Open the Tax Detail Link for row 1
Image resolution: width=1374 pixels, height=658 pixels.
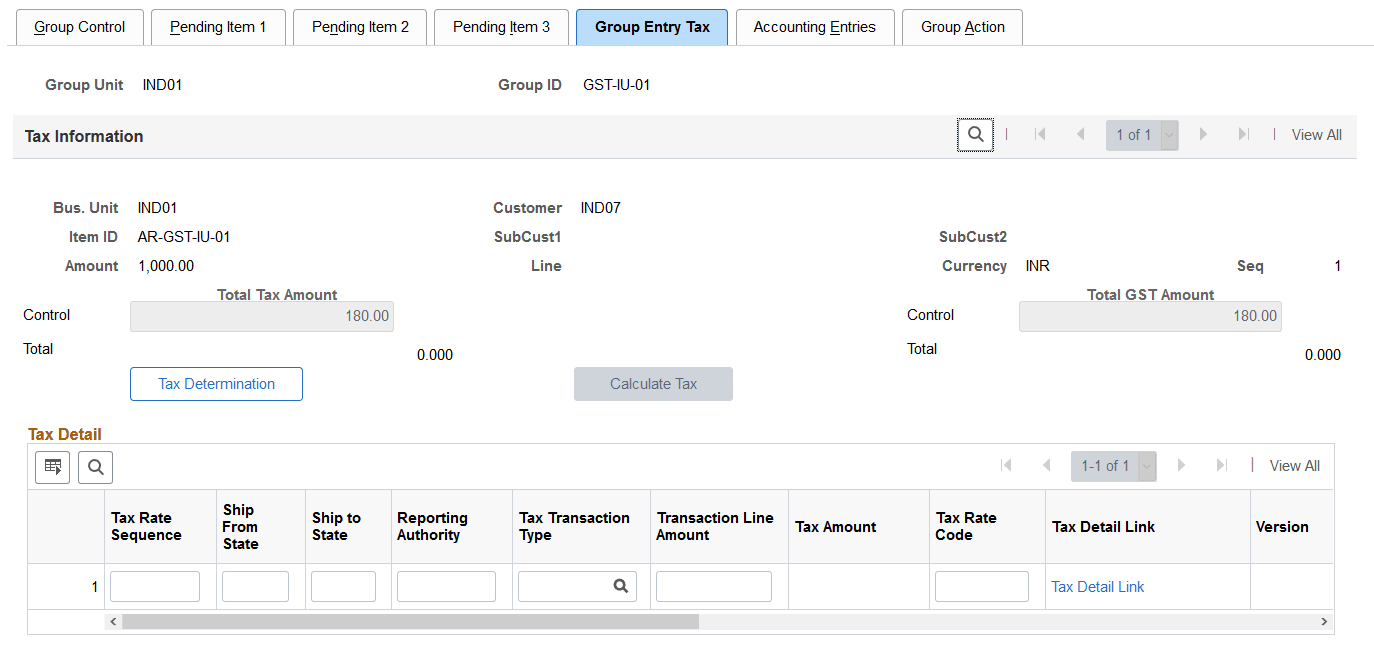point(1097,586)
